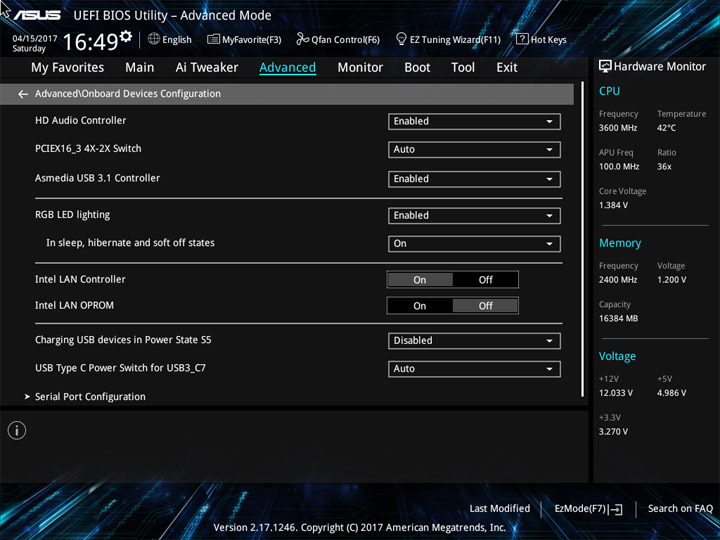Open the sleep, hibernate and soft off states dropdown
The width and height of the screenshot is (720, 540).
[474, 244]
